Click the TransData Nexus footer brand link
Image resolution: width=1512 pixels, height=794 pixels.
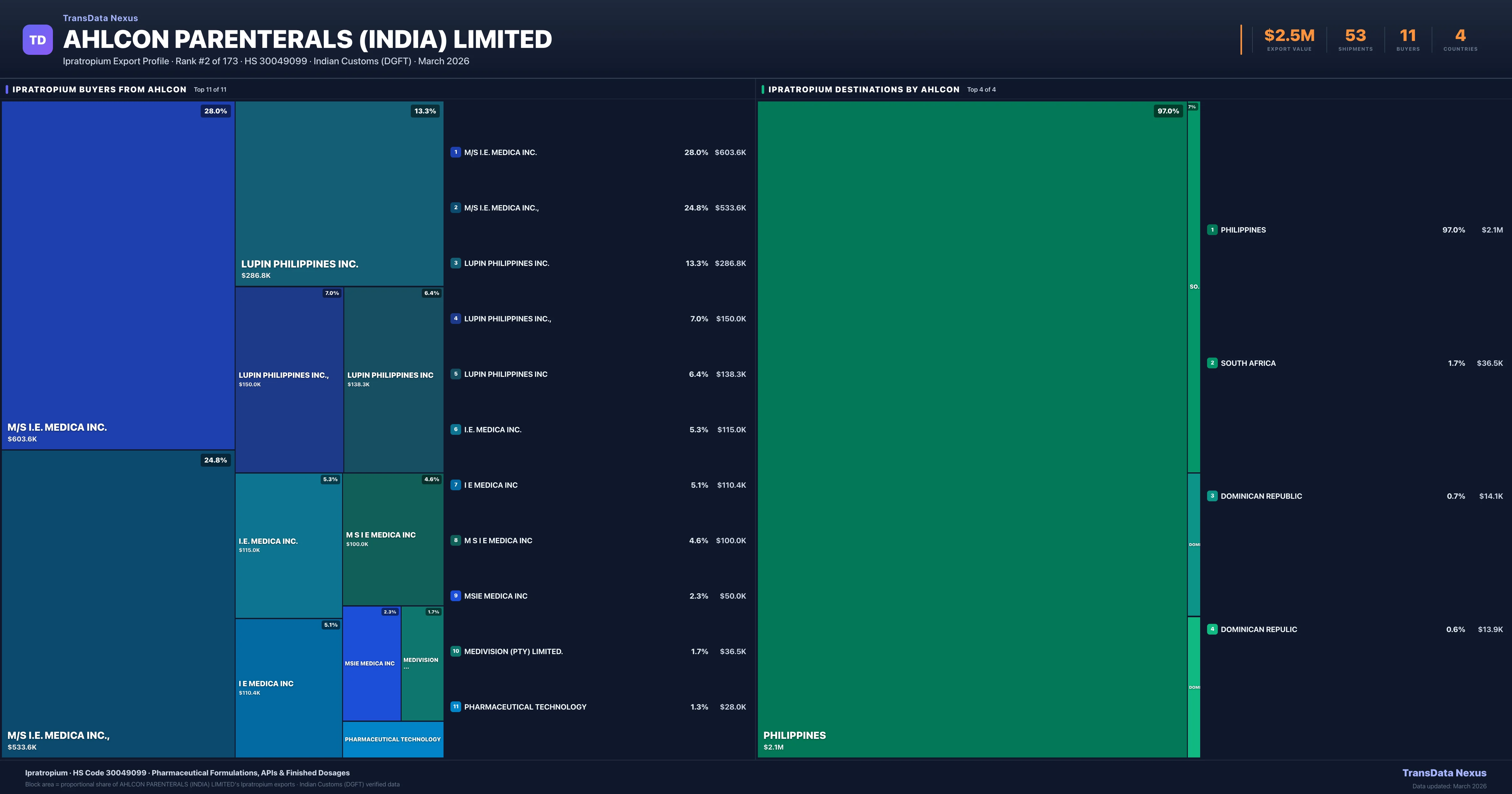click(x=1444, y=773)
